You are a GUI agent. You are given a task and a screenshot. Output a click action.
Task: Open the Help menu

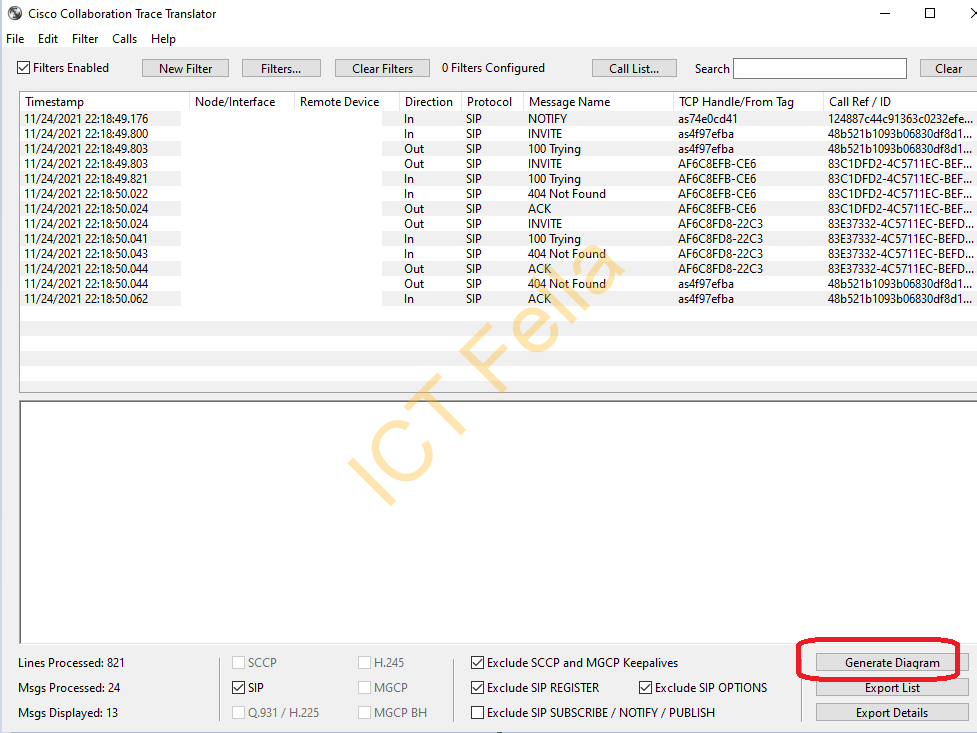(163, 39)
